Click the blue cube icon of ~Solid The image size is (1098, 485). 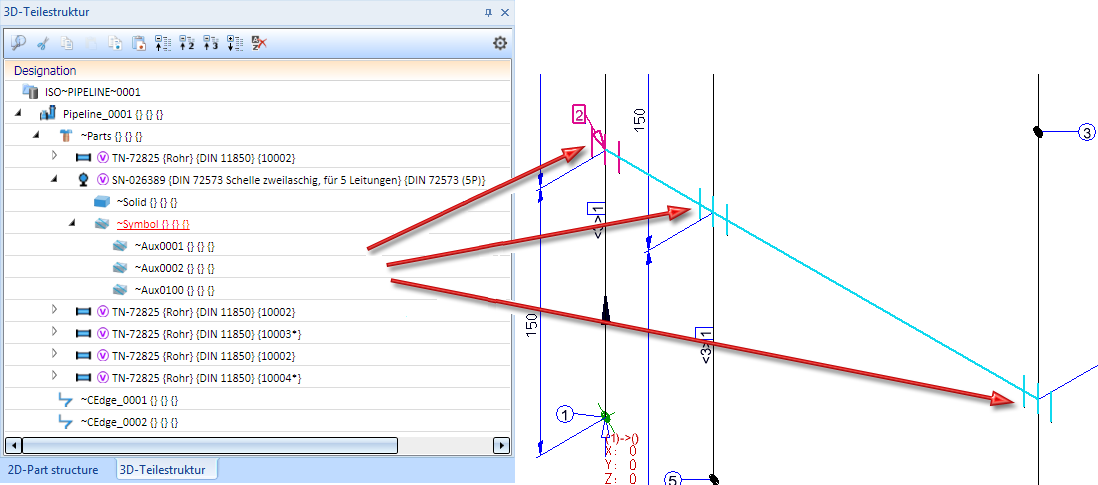click(x=102, y=202)
